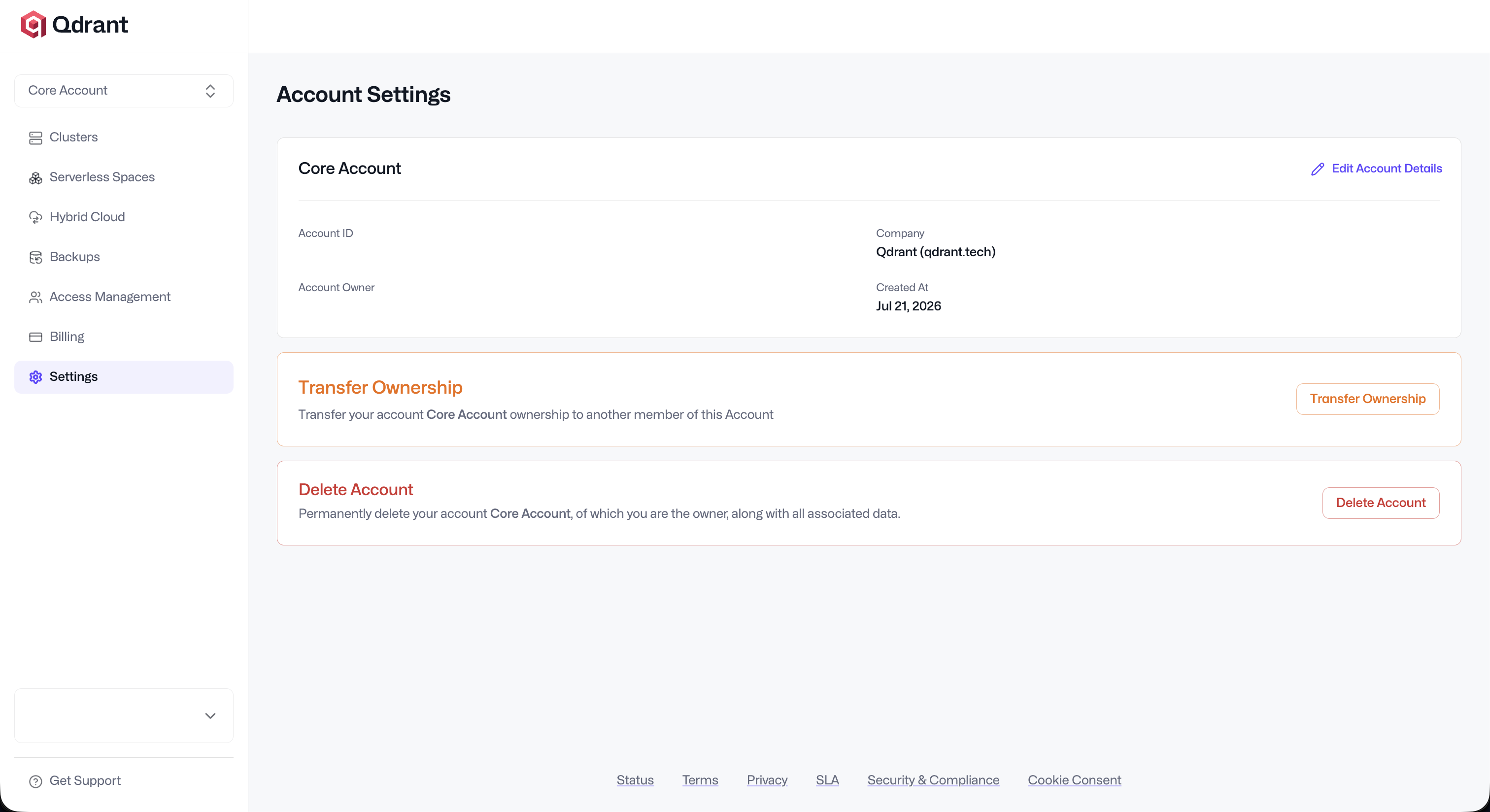Click the pencil icon beside Edit Account Details
Viewport: 1490px width, 812px height.
click(1317, 169)
